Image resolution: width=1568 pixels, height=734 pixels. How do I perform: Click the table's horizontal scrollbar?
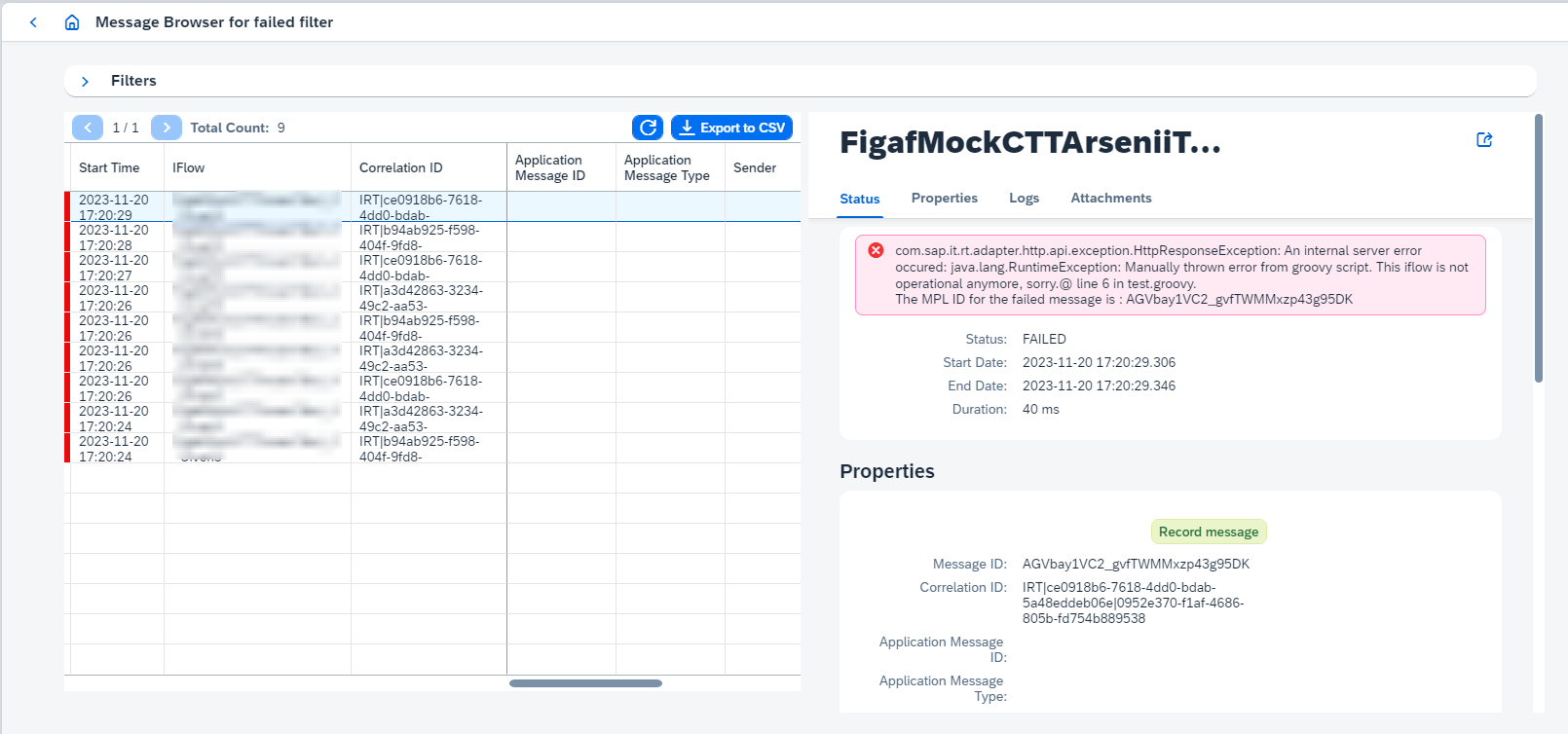click(x=585, y=683)
